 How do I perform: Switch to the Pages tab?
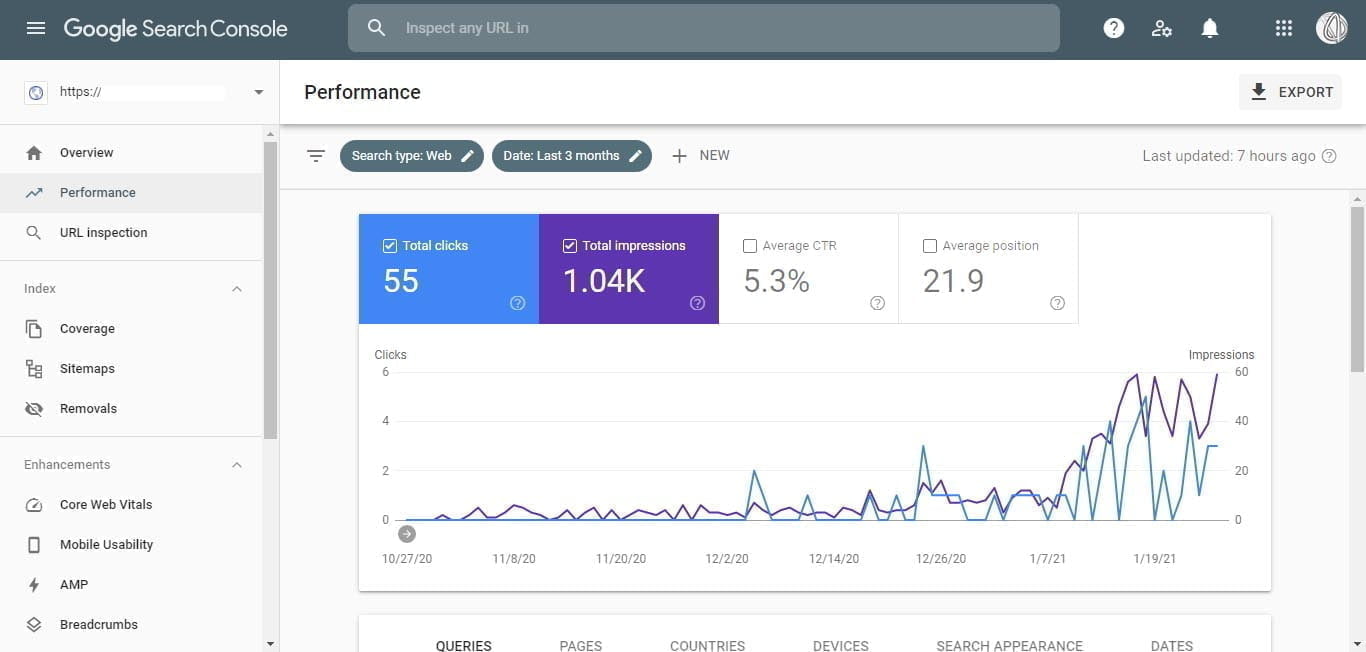pyautogui.click(x=580, y=645)
